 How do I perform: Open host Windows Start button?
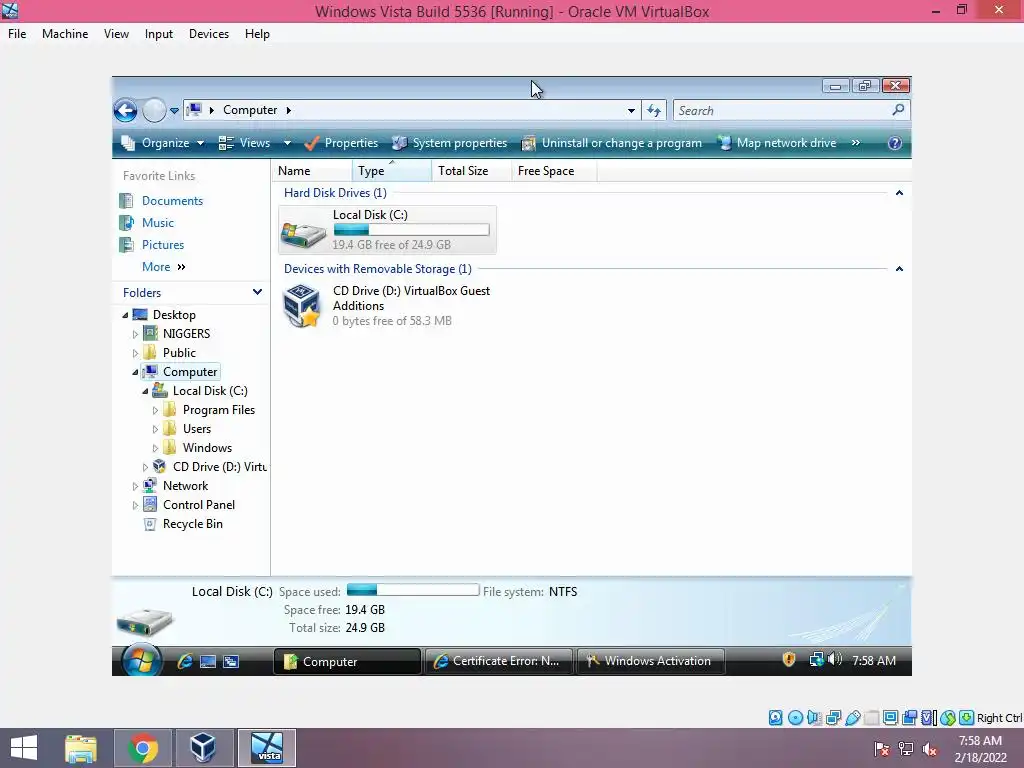(24, 748)
